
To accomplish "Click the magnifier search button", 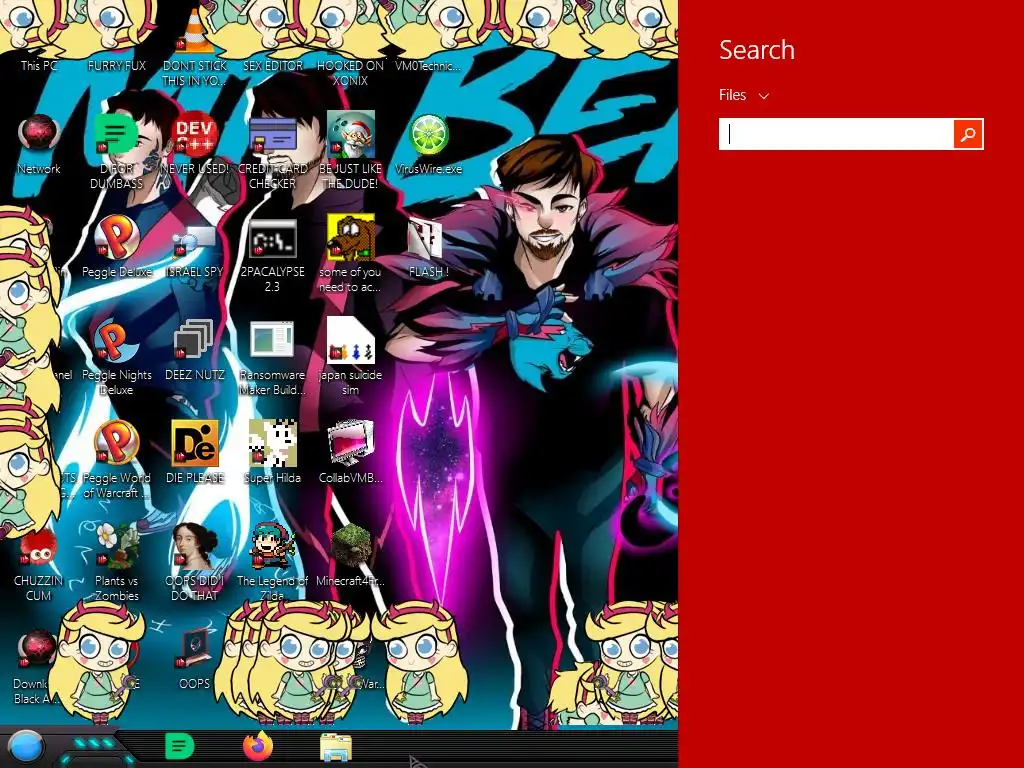I will point(968,134).
